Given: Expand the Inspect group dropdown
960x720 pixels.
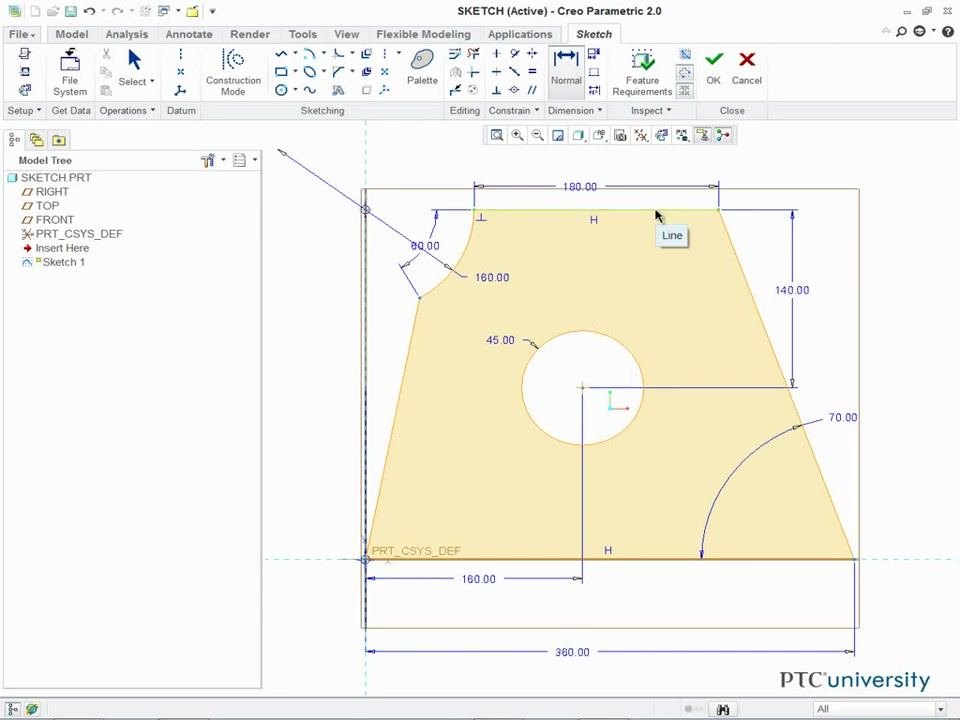Looking at the screenshot, I should pyautogui.click(x=651, y=111).
